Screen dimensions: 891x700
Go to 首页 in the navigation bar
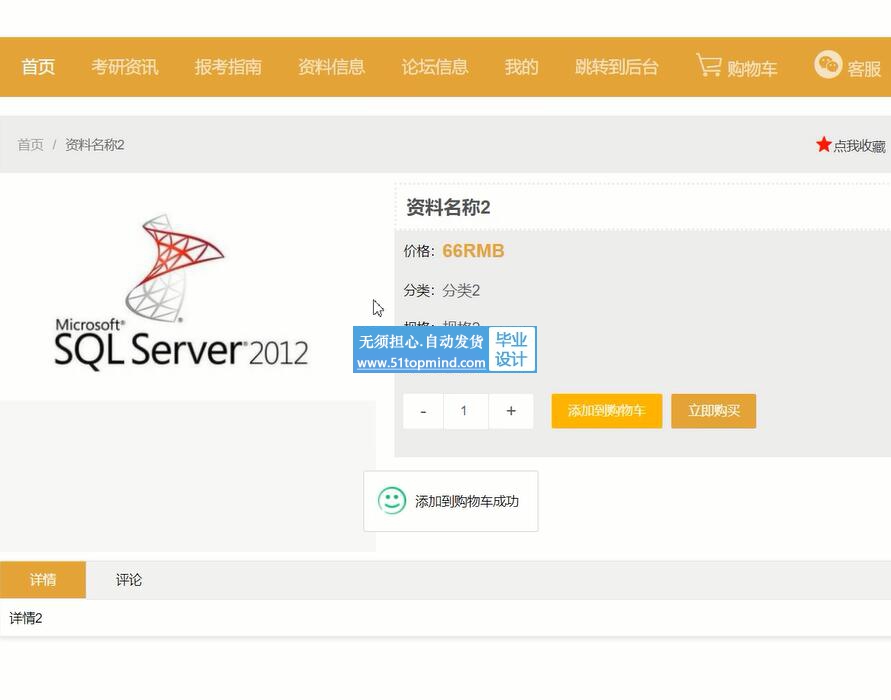[38, 67]
